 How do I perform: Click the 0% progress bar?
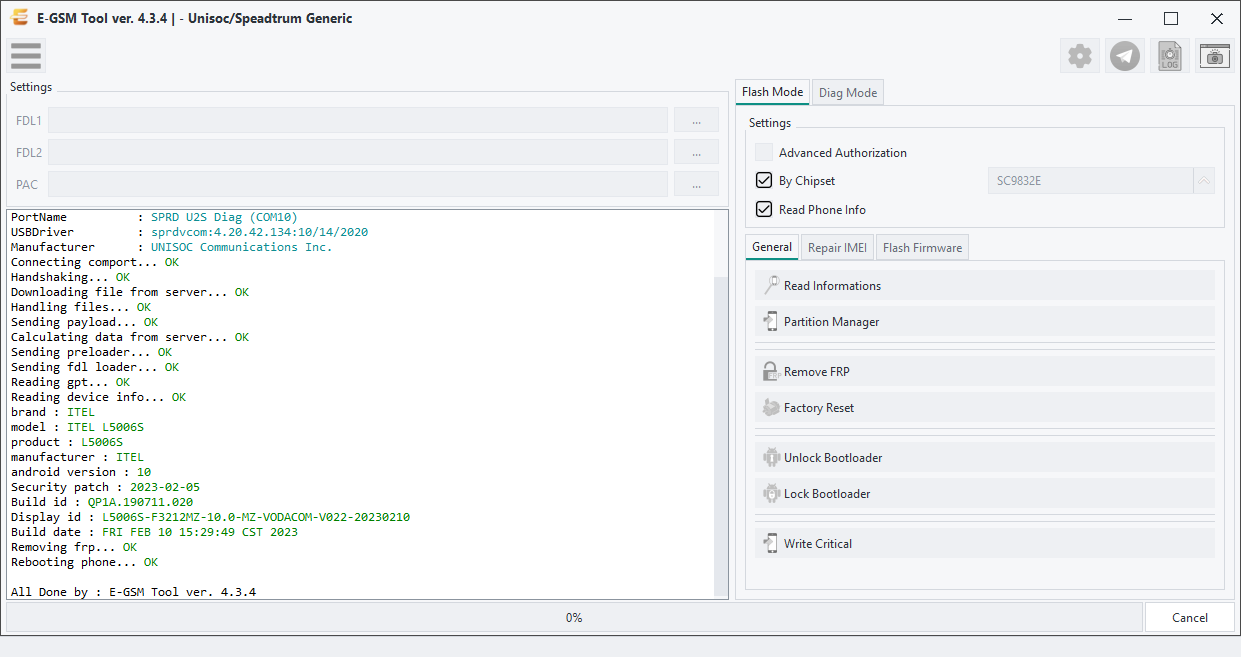coord(574,617)
